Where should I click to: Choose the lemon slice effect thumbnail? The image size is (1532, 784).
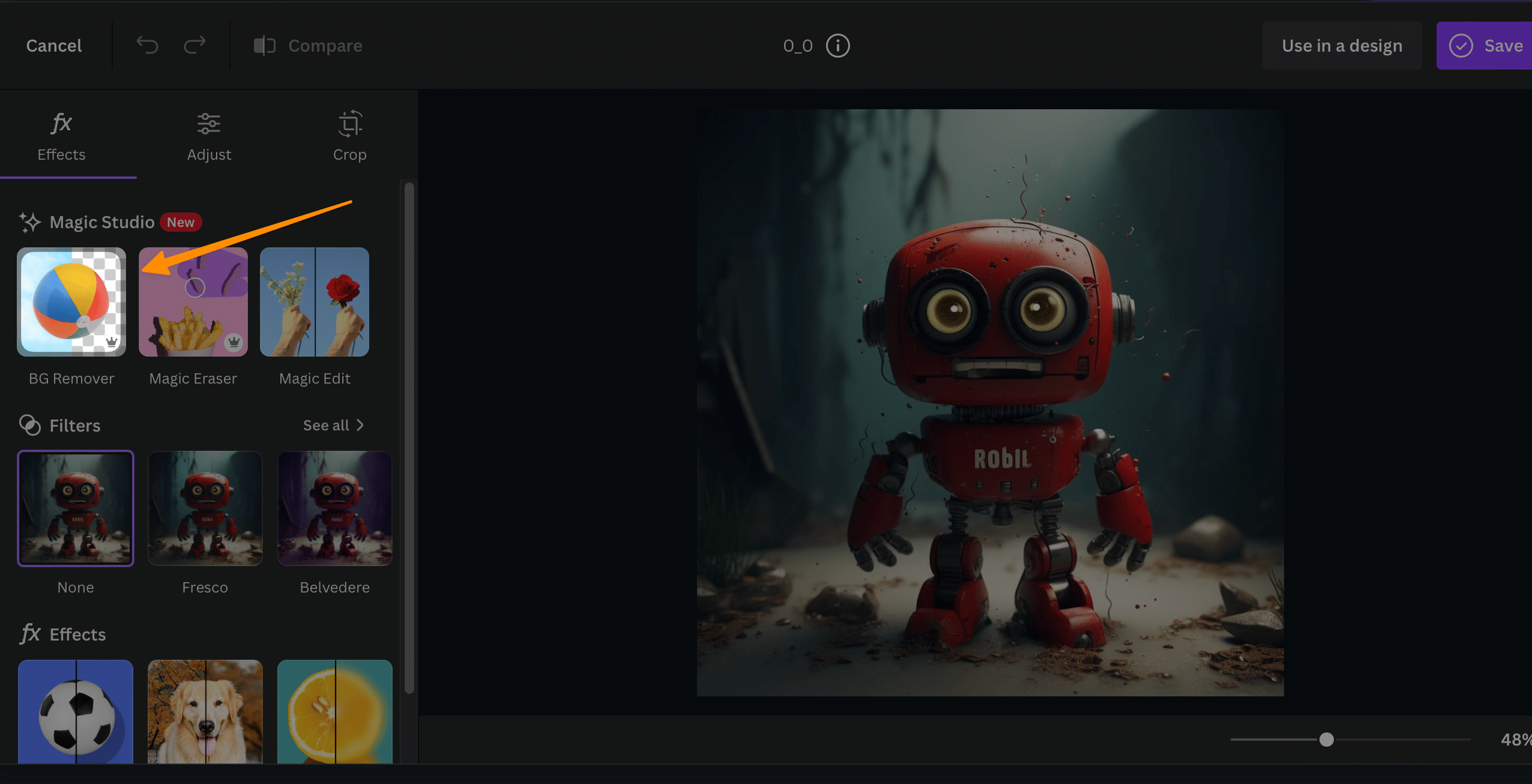[335, 712]
